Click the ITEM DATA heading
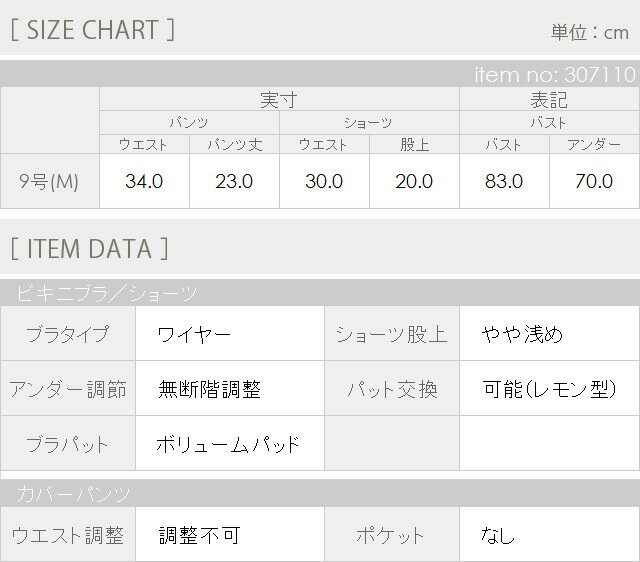 pos(89,248)
